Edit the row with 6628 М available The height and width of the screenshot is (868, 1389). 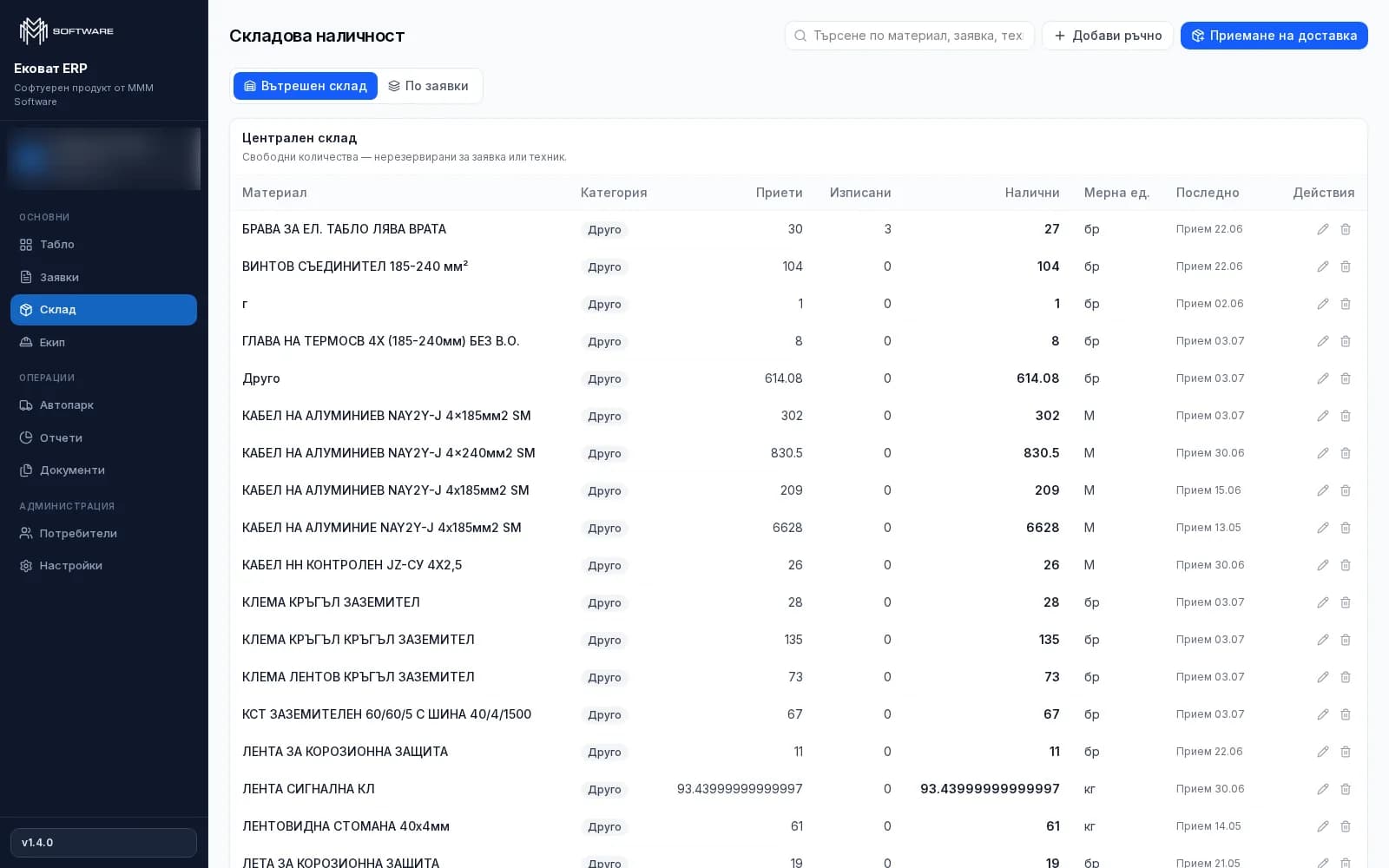coord(1323,528)
